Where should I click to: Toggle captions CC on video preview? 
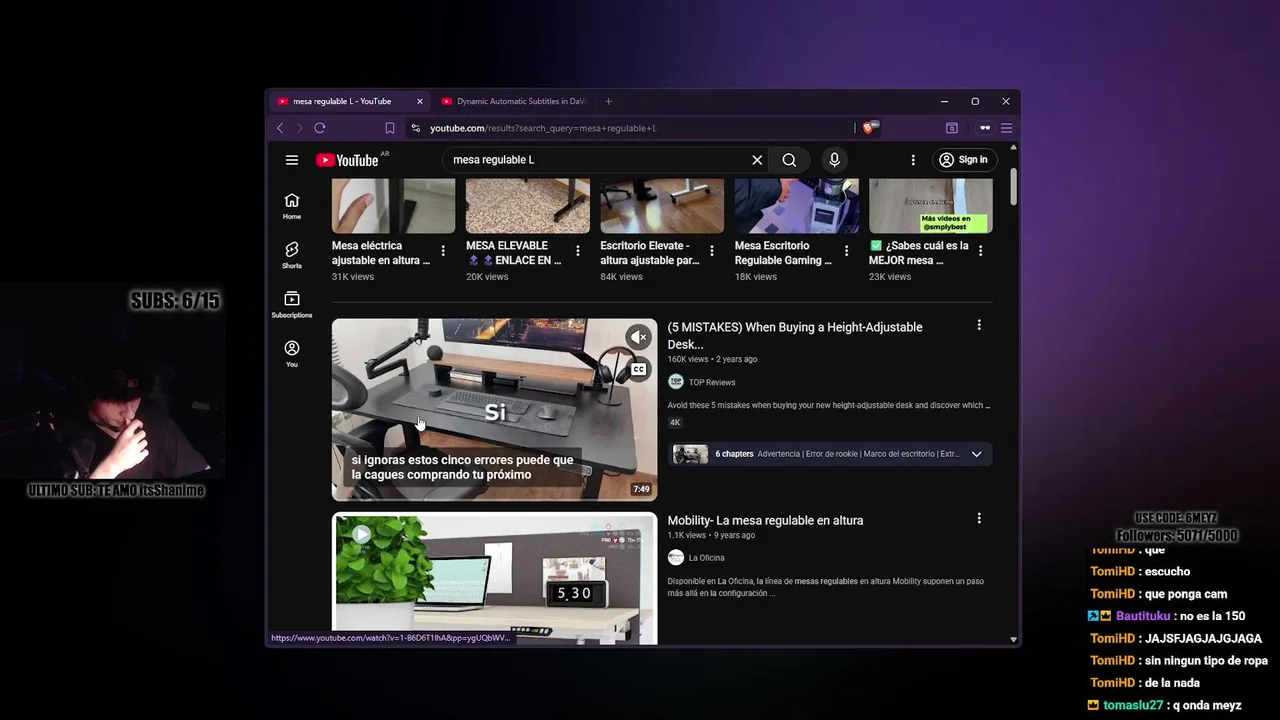click(x=638, y=370)
